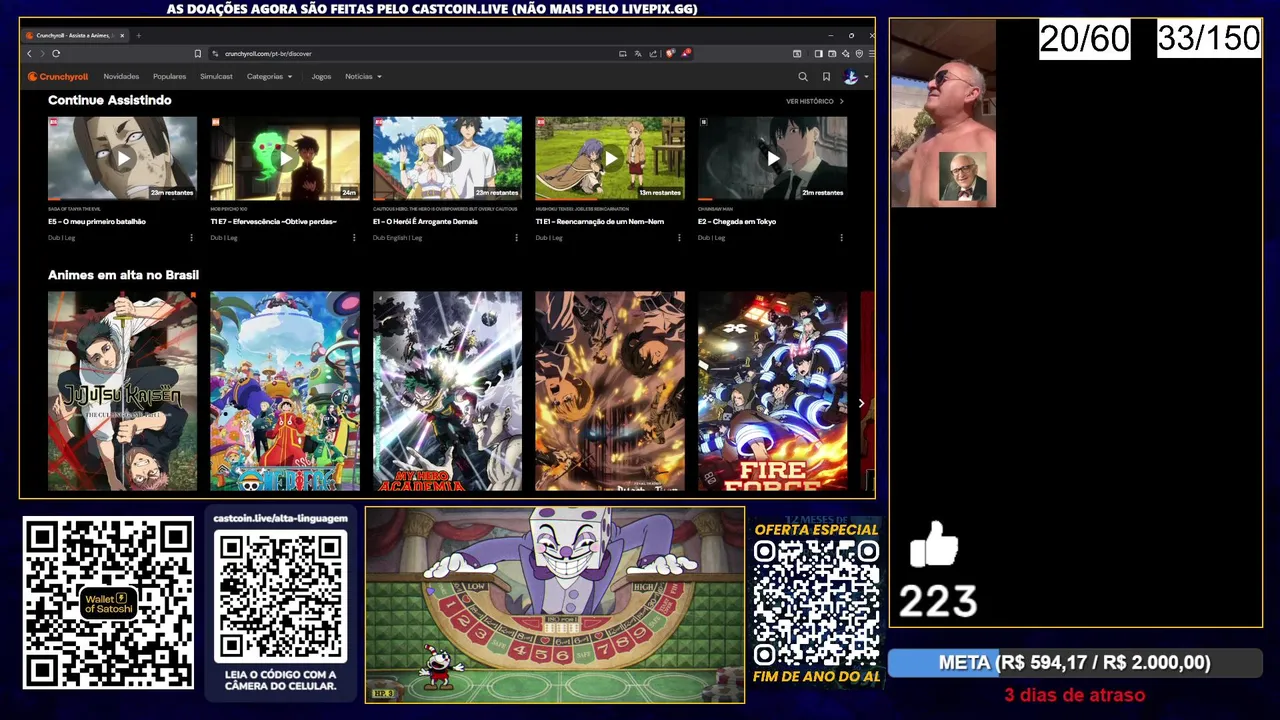Open the browser VPN shield icon
Image resolution: width=1280 pixels, height=720 pixels.
(859, 53)
